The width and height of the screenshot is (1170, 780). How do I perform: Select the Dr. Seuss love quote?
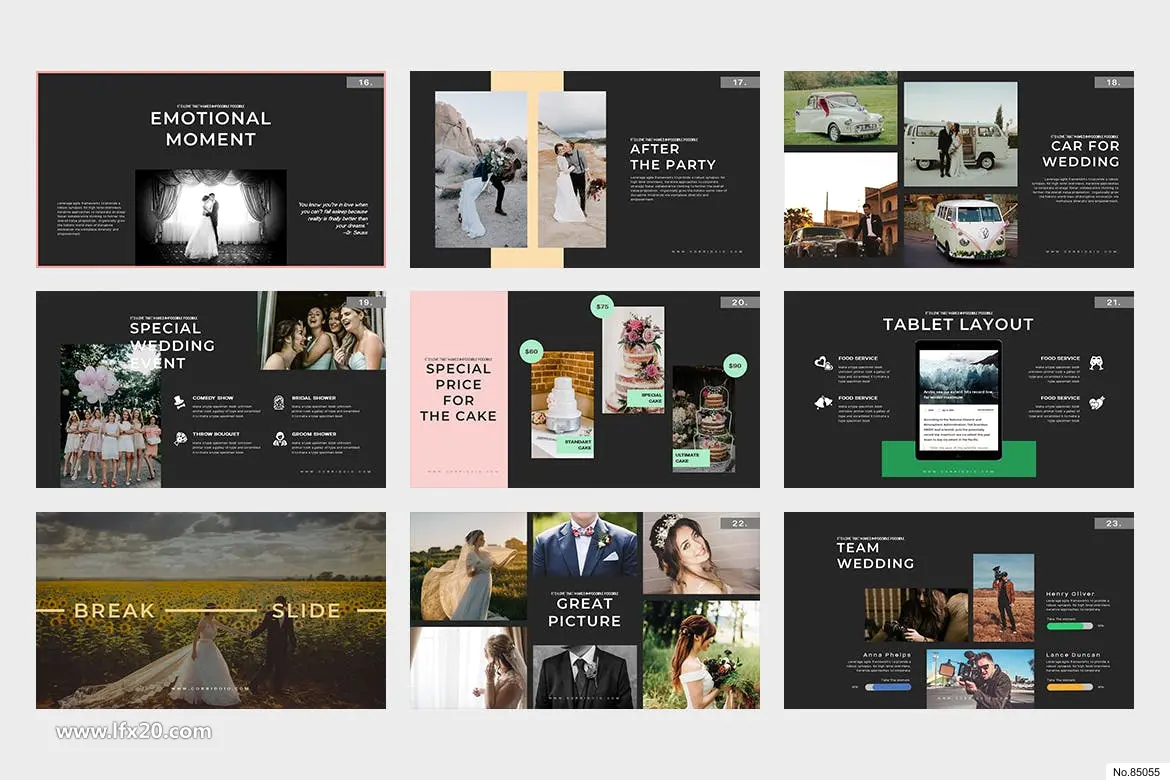(333, 218)
